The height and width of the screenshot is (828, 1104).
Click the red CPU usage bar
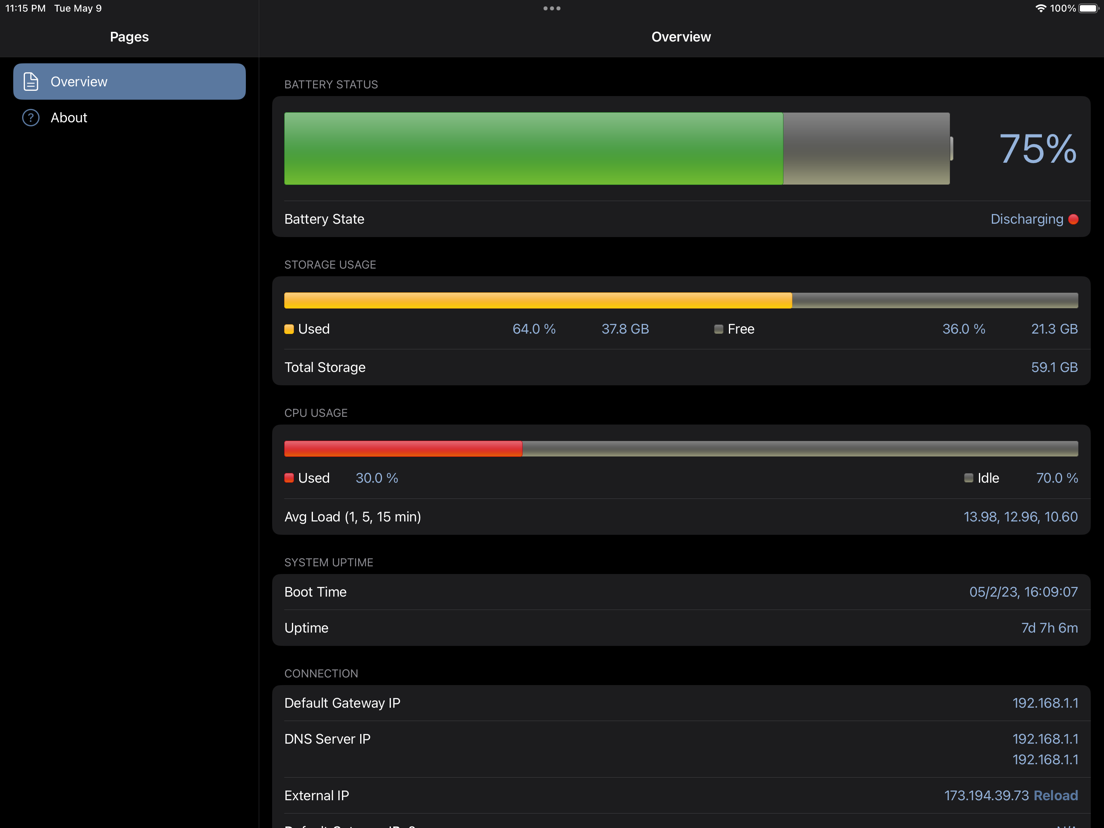[x=403, y=448]
